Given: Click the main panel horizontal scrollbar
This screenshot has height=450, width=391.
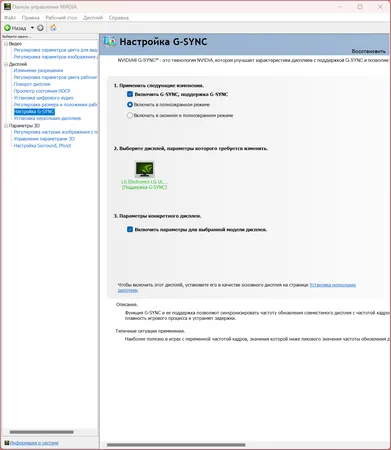Looking at the screenshot, I should tap(176, 445).
